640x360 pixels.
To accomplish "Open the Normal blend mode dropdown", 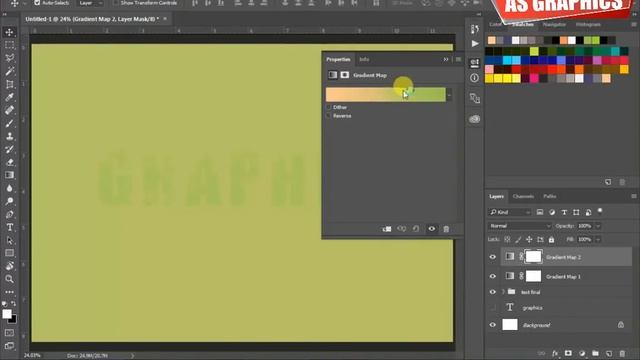I will (x=520, y=226).
